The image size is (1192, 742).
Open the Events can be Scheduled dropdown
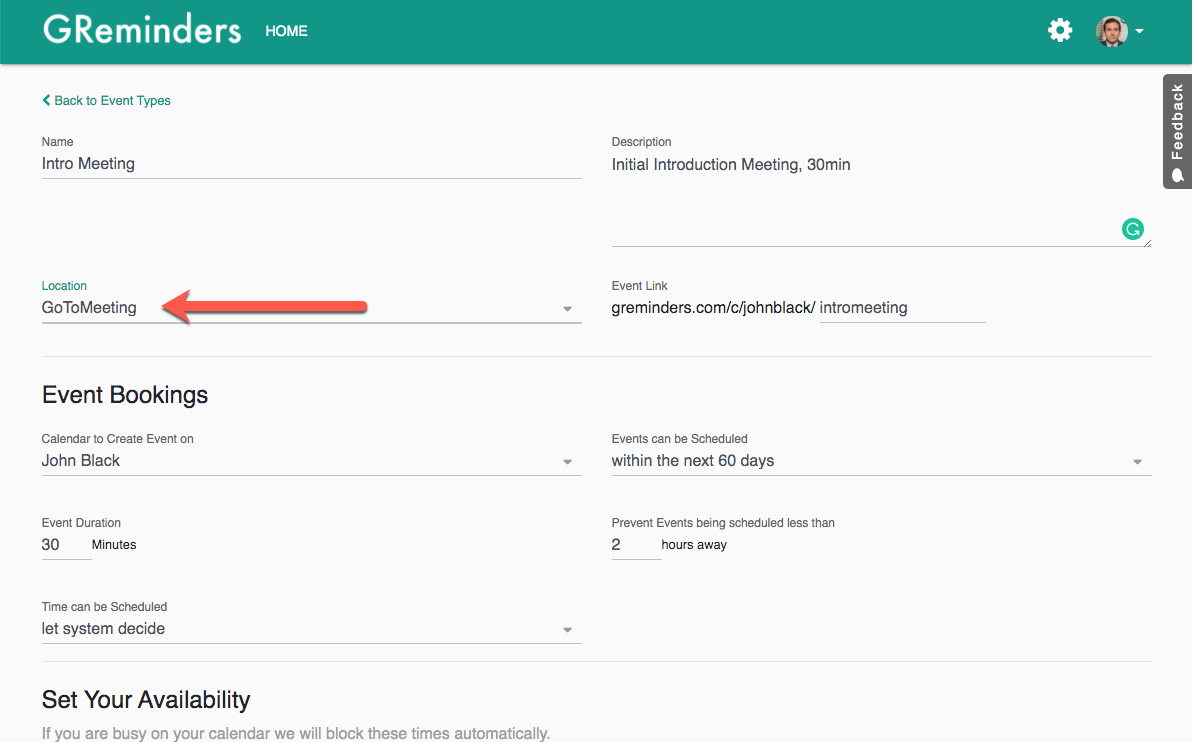click(x=1137, y=461)
